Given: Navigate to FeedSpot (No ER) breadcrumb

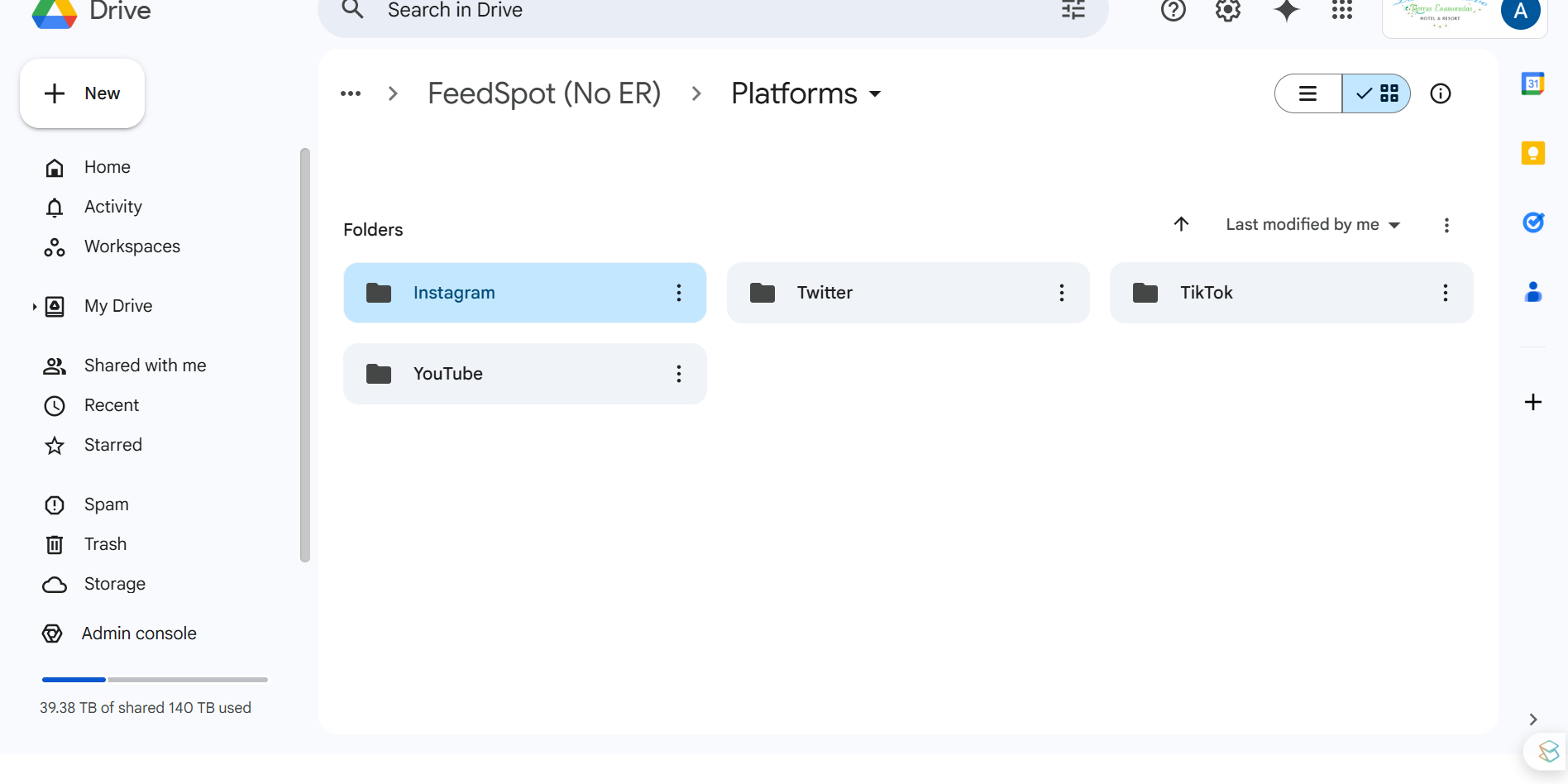Looking at the screenshot, I should pos(544,93).
